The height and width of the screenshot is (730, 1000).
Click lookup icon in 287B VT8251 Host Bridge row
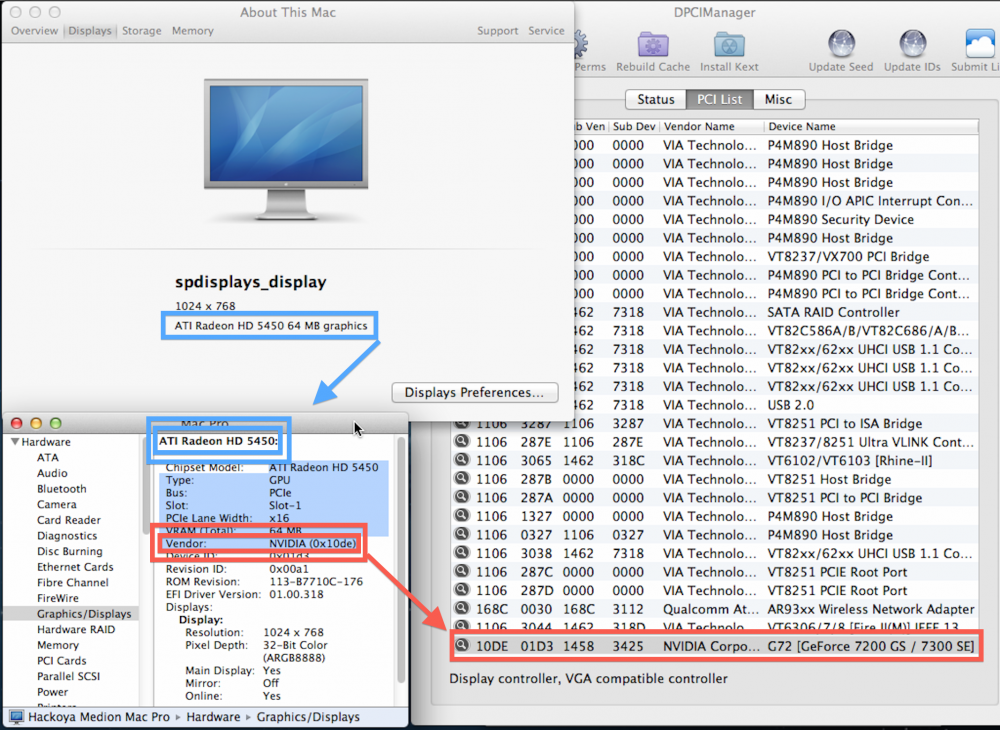pyautogui.click(x=462, y=478)
